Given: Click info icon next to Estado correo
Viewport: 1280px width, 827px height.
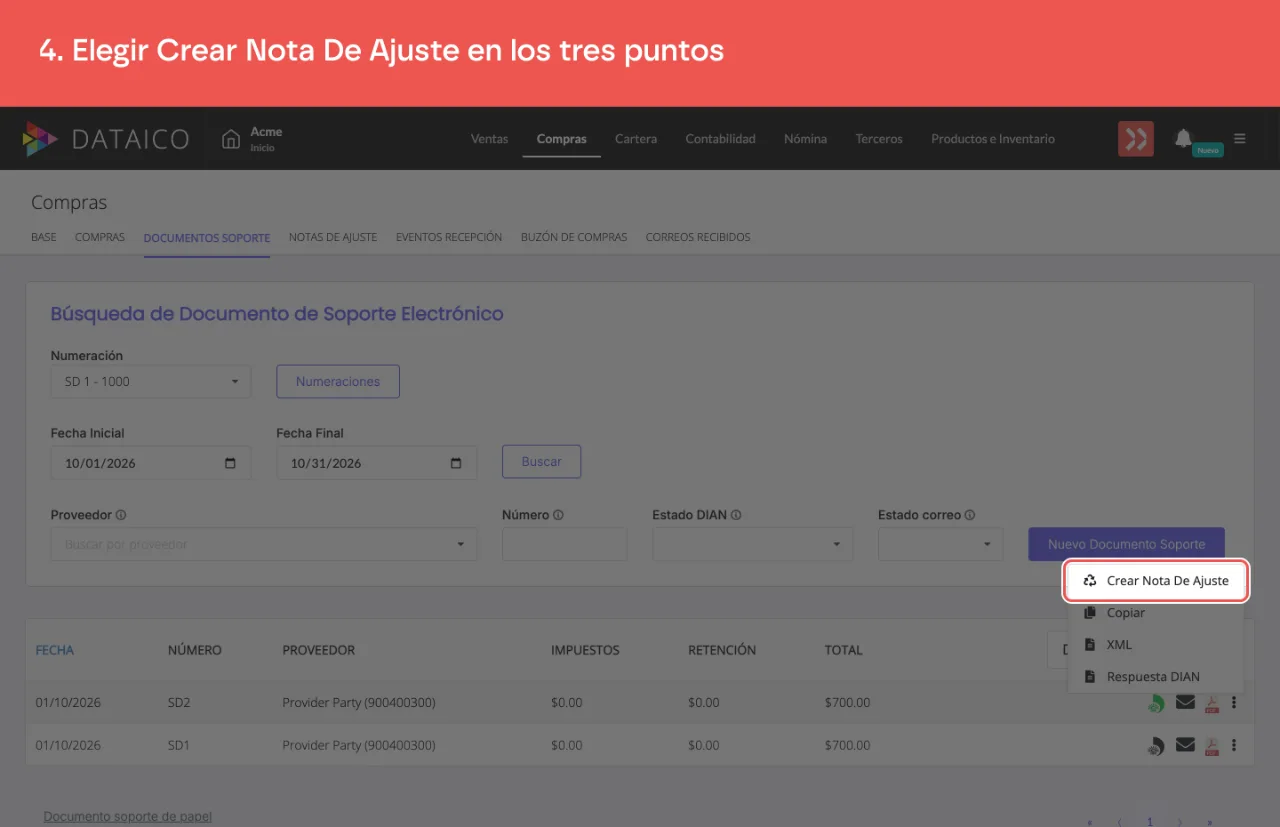Looking at the screenshot, I should click(x=970, y=515).
